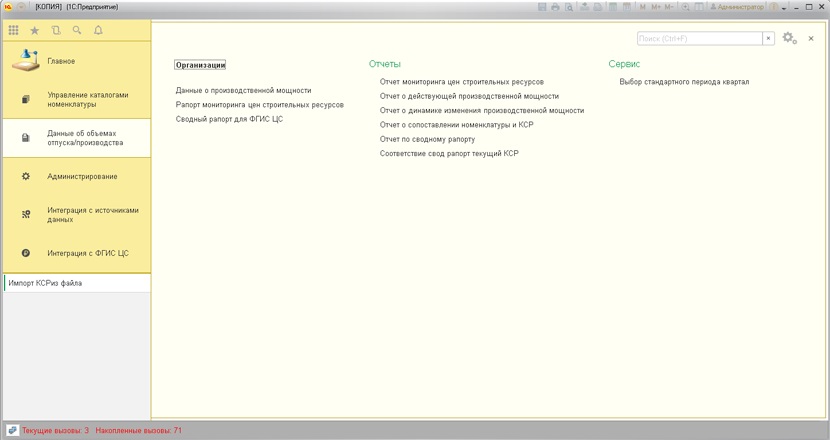
Task: Click the Zoom magnifier icon in title bar
Action: click(x=685, y=7)
